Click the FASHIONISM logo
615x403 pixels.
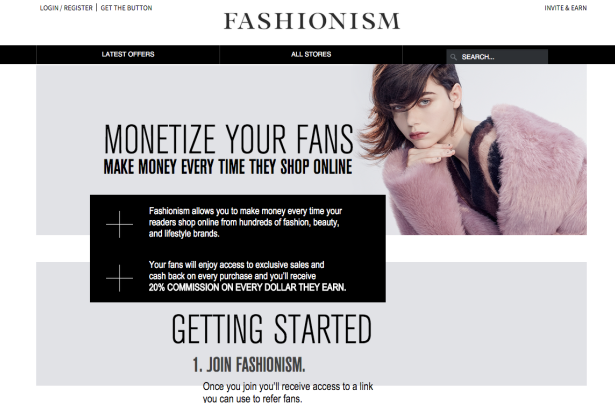tap(312, 21)
